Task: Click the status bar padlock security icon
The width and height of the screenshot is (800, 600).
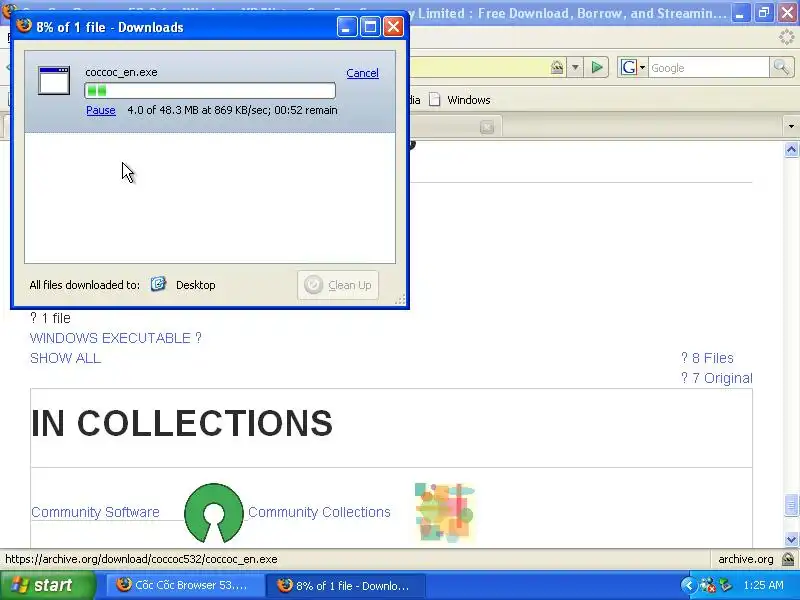Action: pyautogui.click(x=787, y=559)
